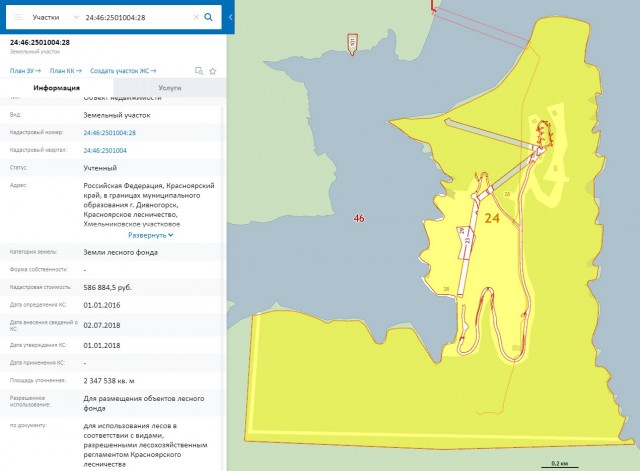Select the cadastral value 586 884,5 руб.

[107, 287]
